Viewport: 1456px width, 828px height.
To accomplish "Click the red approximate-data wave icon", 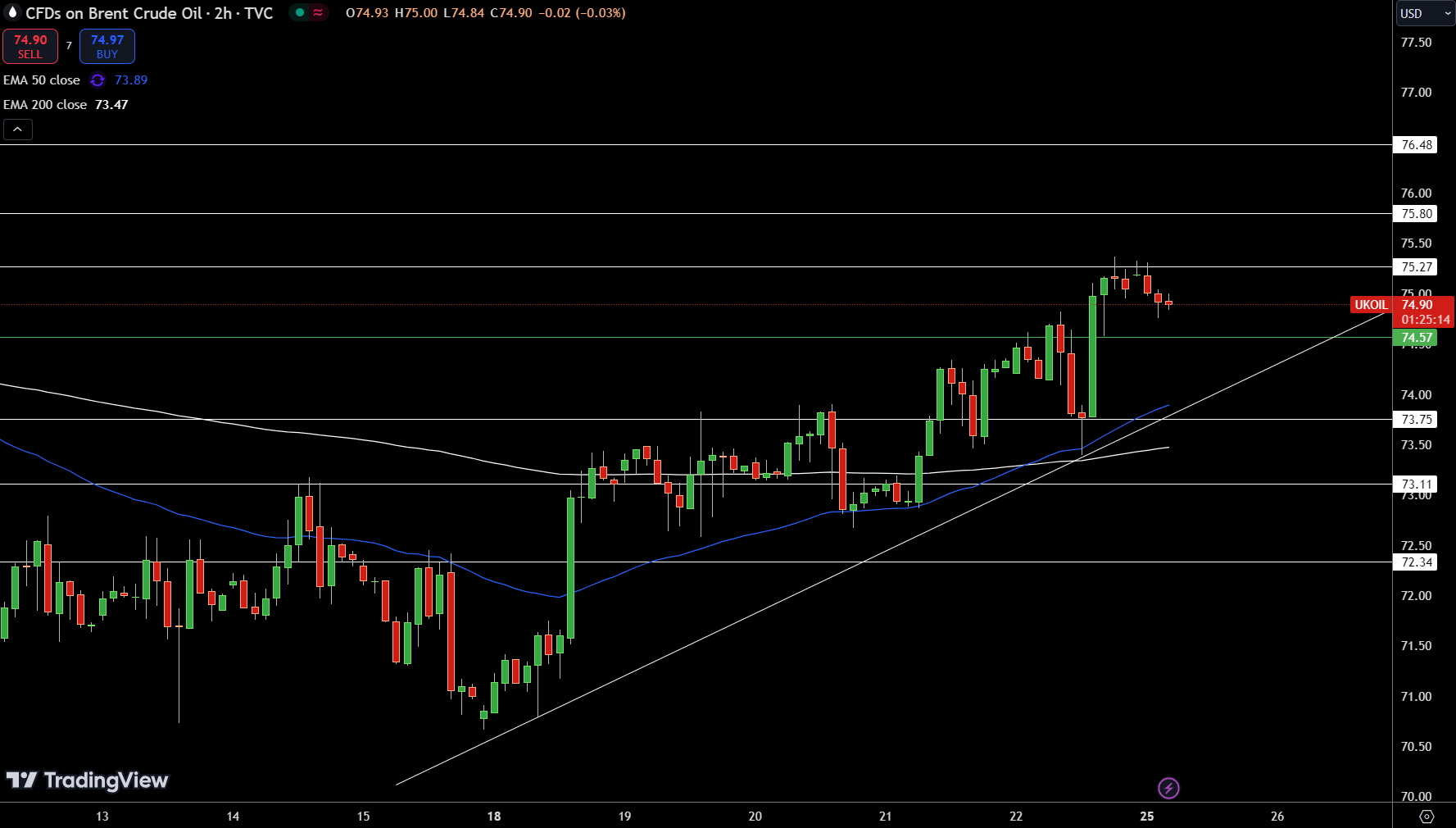I will pos(318,13).
